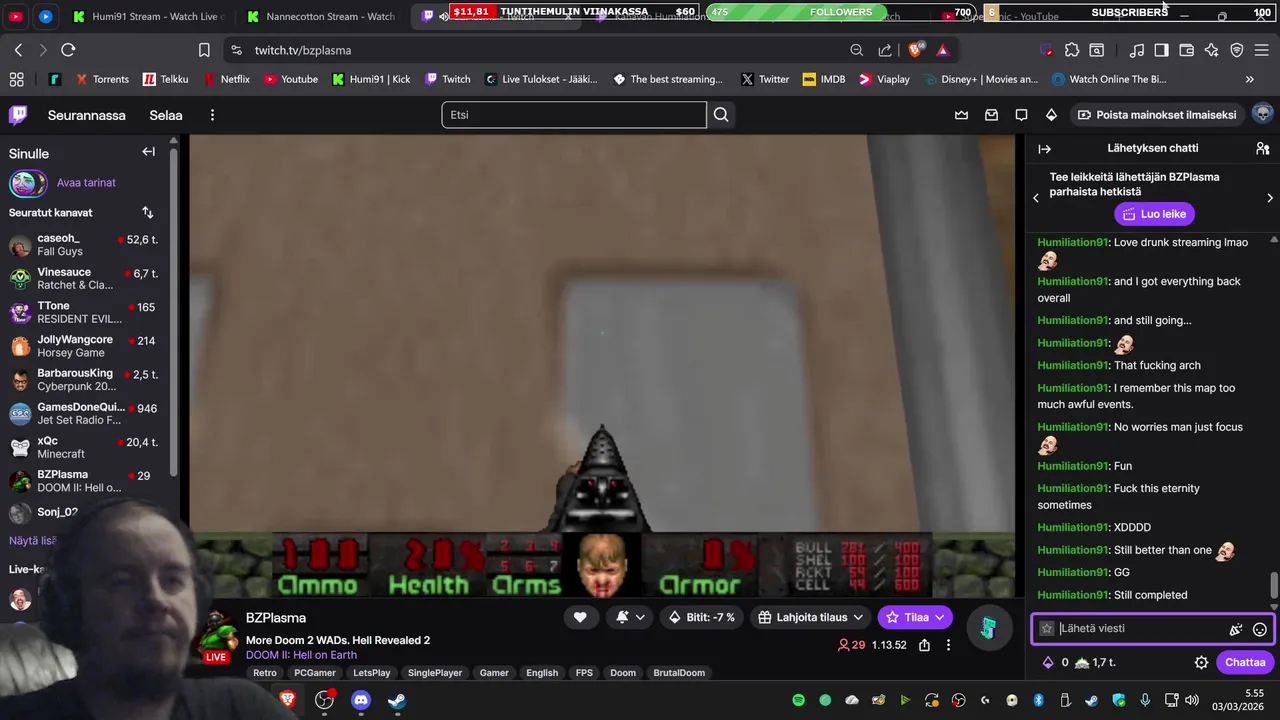
Task: Click the Chattaa send button
Action: [x=1245, y=662]
